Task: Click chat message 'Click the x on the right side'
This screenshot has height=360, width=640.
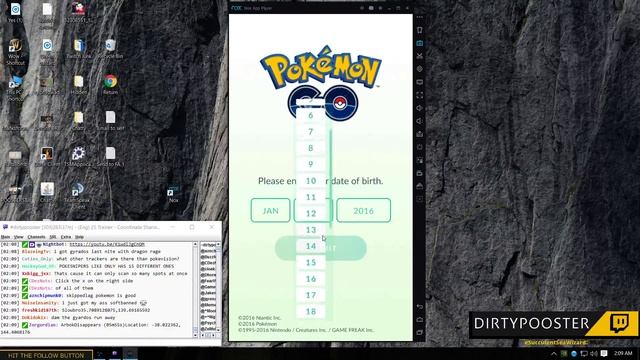Action: (x=94, y=281)
